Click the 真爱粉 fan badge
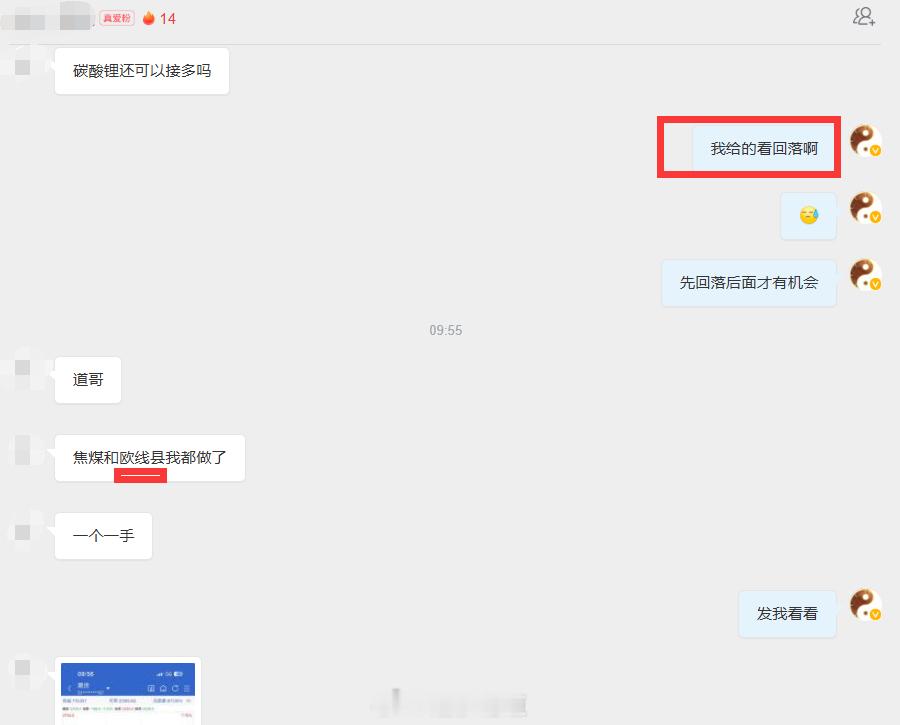Viewport: 900px width, 725px height. click(x=117, y=18)
